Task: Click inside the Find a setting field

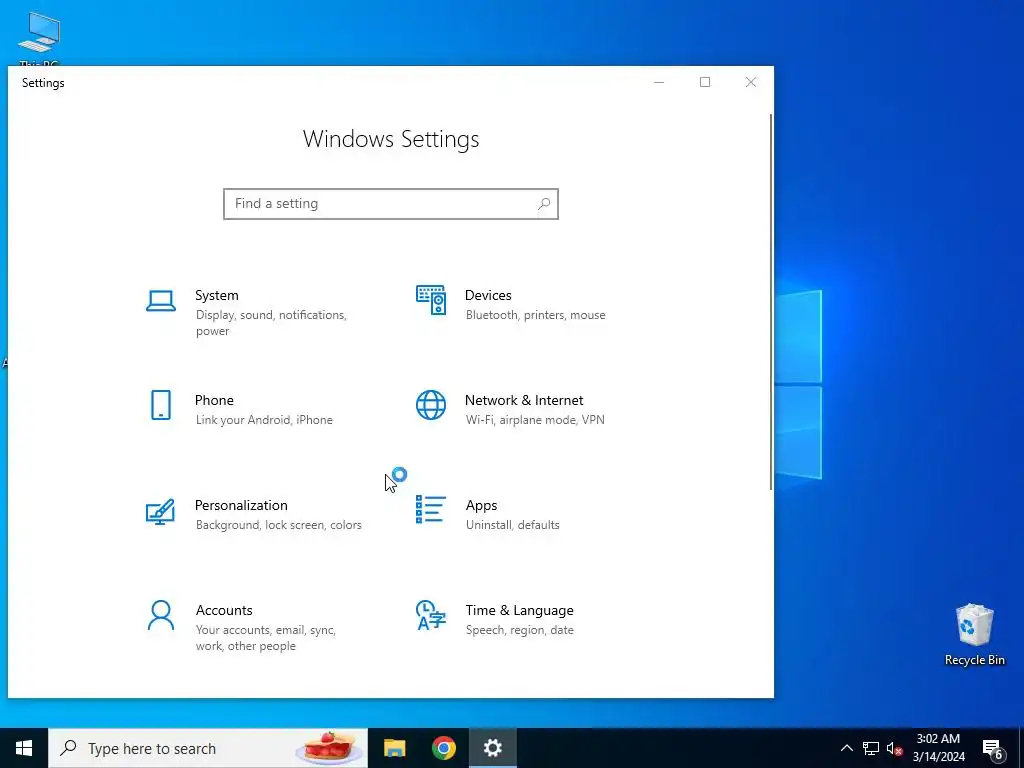Action: [x=391, y=204]
